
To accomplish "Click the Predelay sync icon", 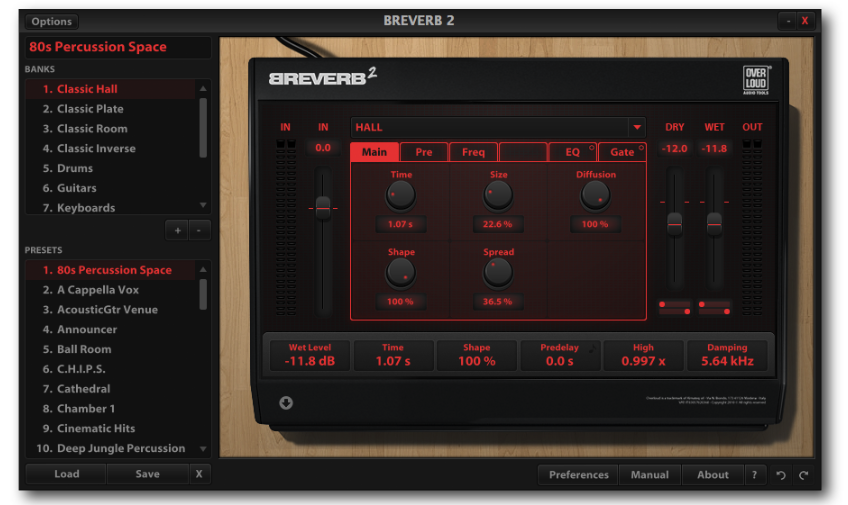I will (x=592, y=349).
